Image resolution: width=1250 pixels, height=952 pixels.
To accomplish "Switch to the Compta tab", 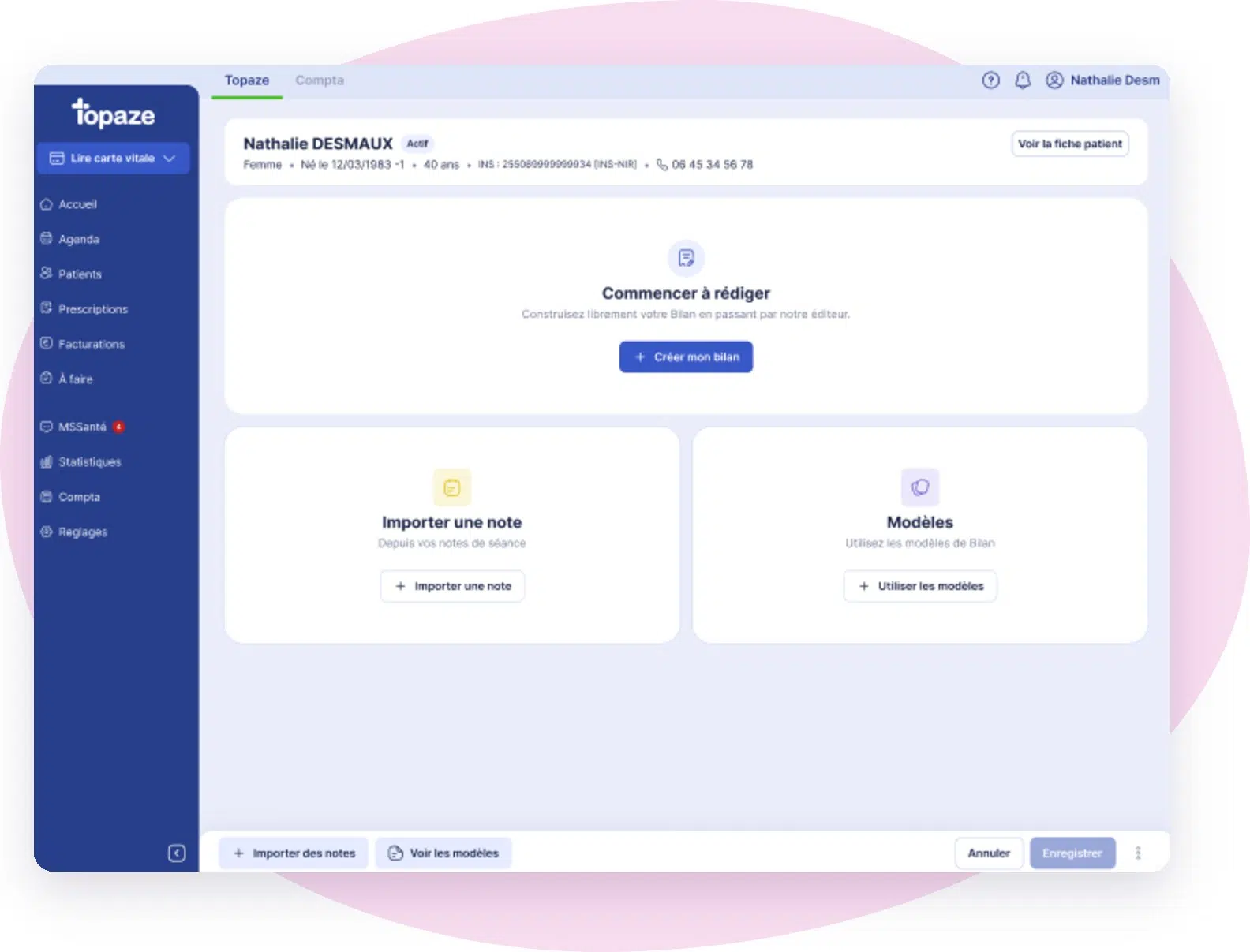I will (x=320, y=80).
